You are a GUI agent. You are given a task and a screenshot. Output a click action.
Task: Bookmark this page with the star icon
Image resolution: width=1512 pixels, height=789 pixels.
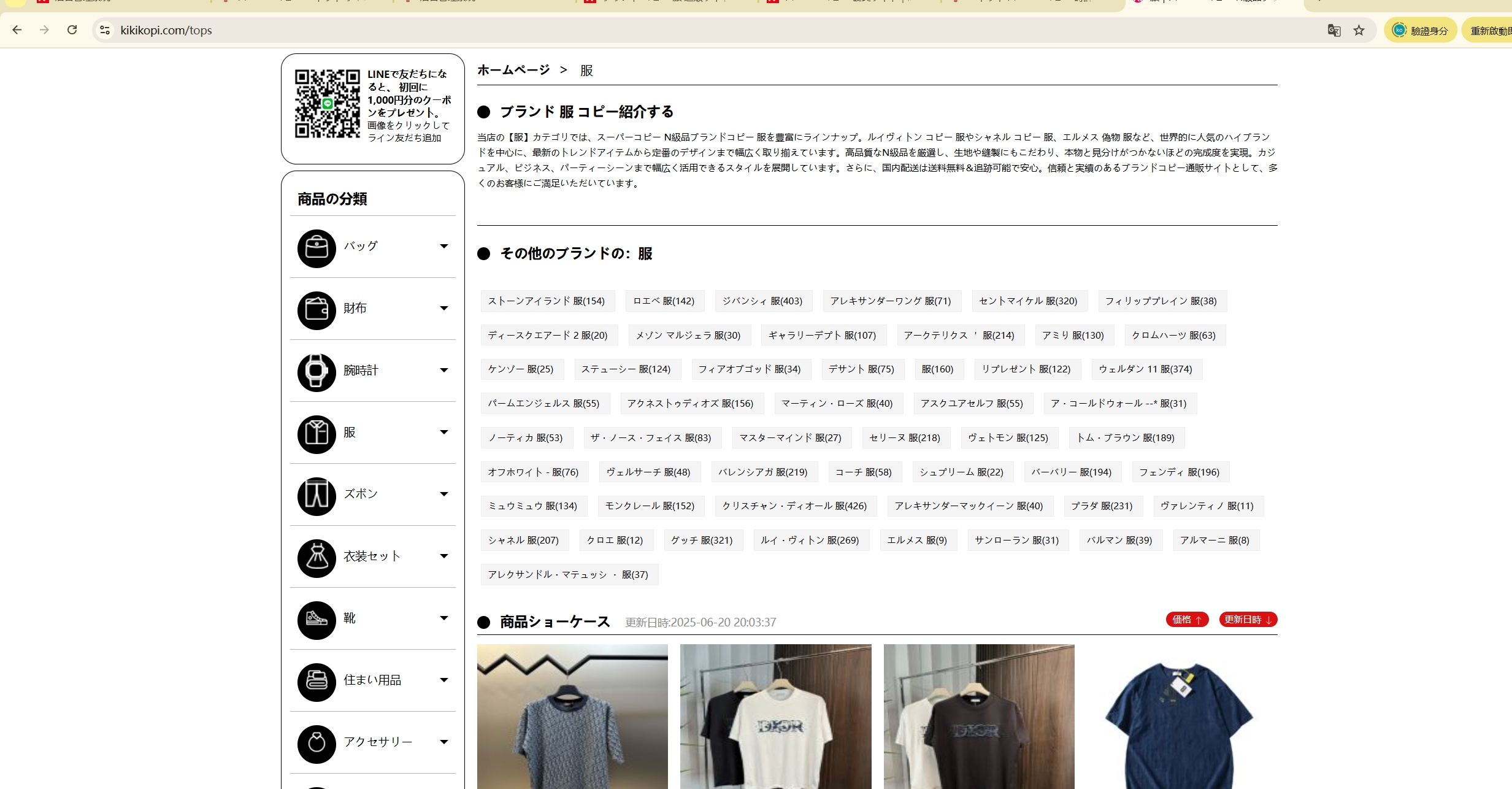1359,30
